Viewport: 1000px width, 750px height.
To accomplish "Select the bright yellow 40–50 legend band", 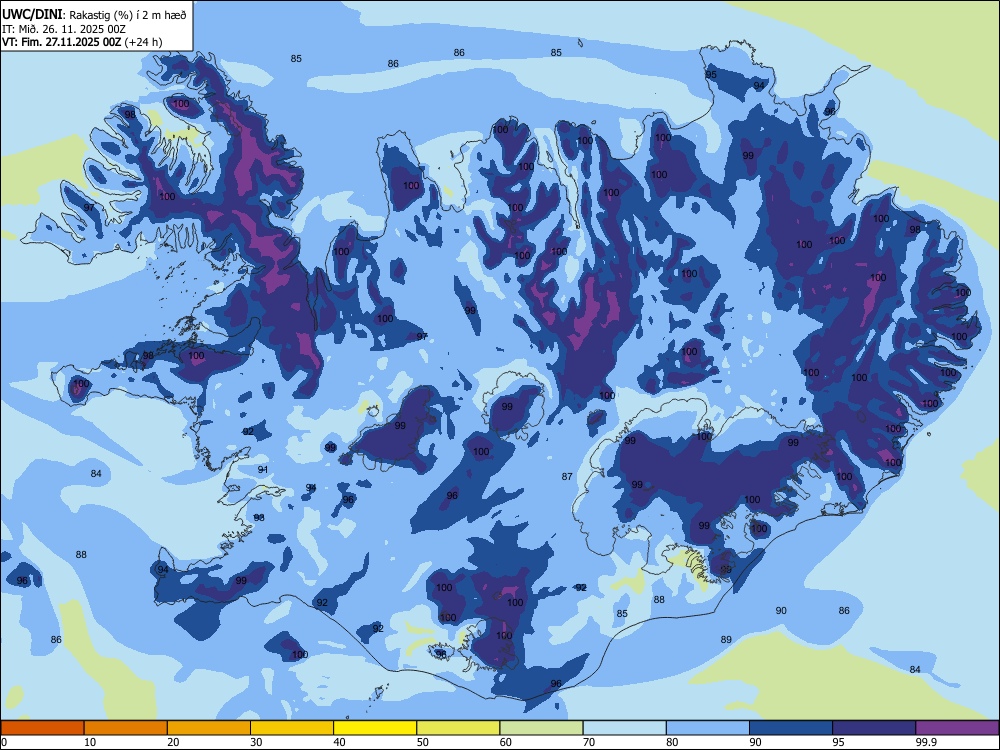I will (375, 728).
